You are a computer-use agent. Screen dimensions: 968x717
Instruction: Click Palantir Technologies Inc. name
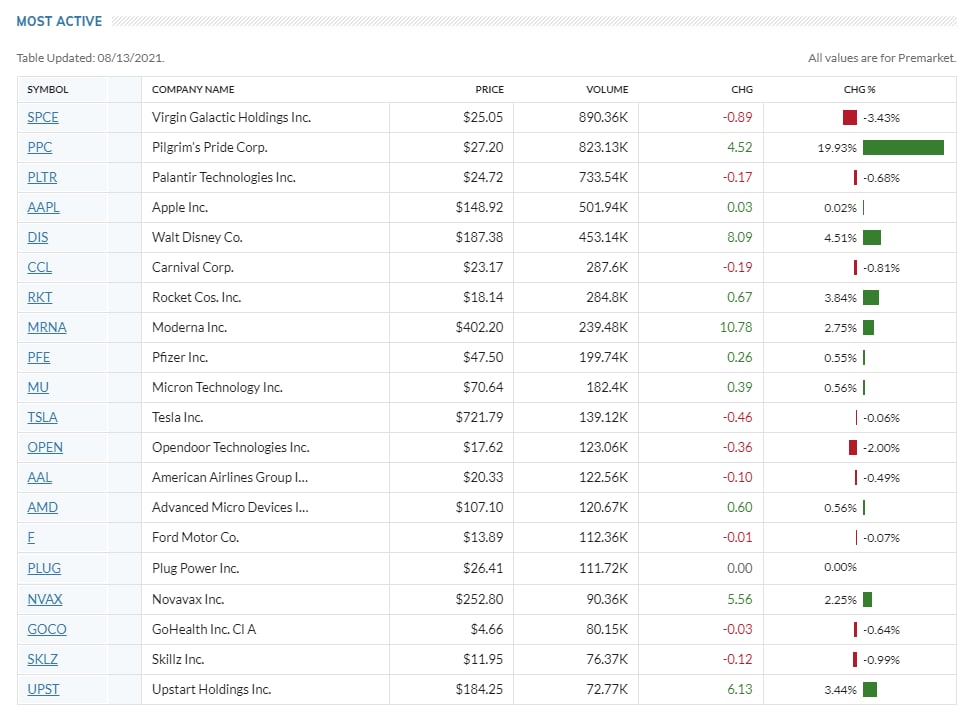224,177
